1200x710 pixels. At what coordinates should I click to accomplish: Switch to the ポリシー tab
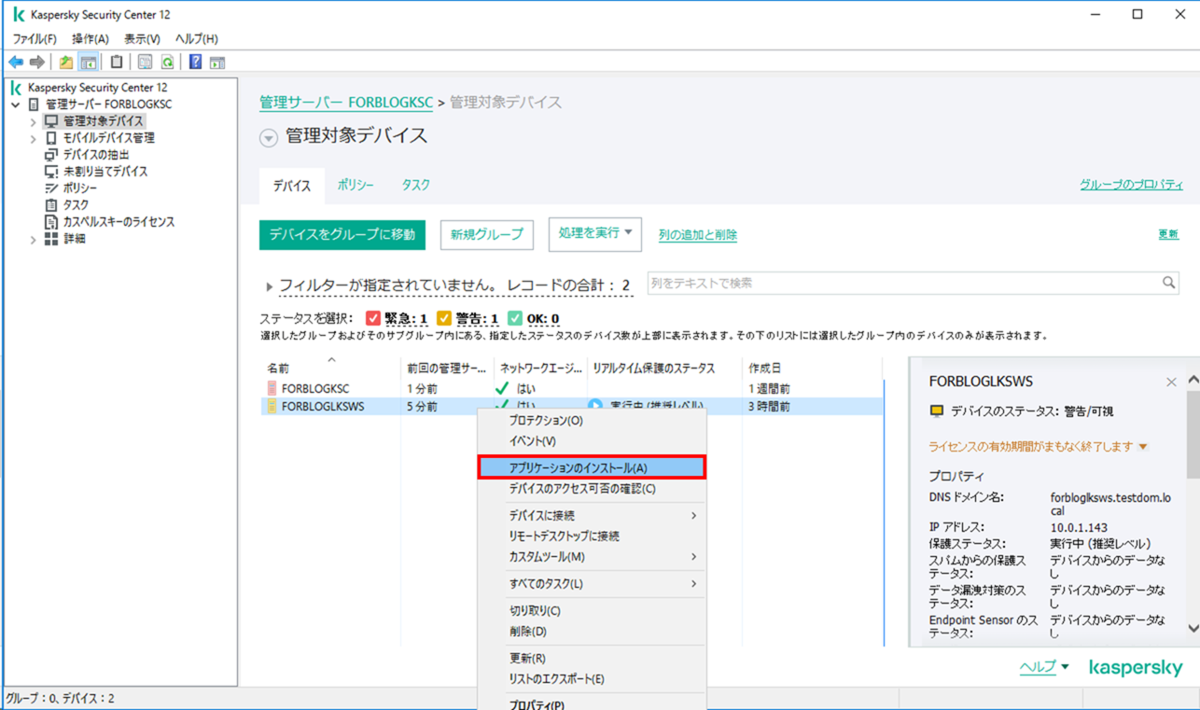coord(356,185)
